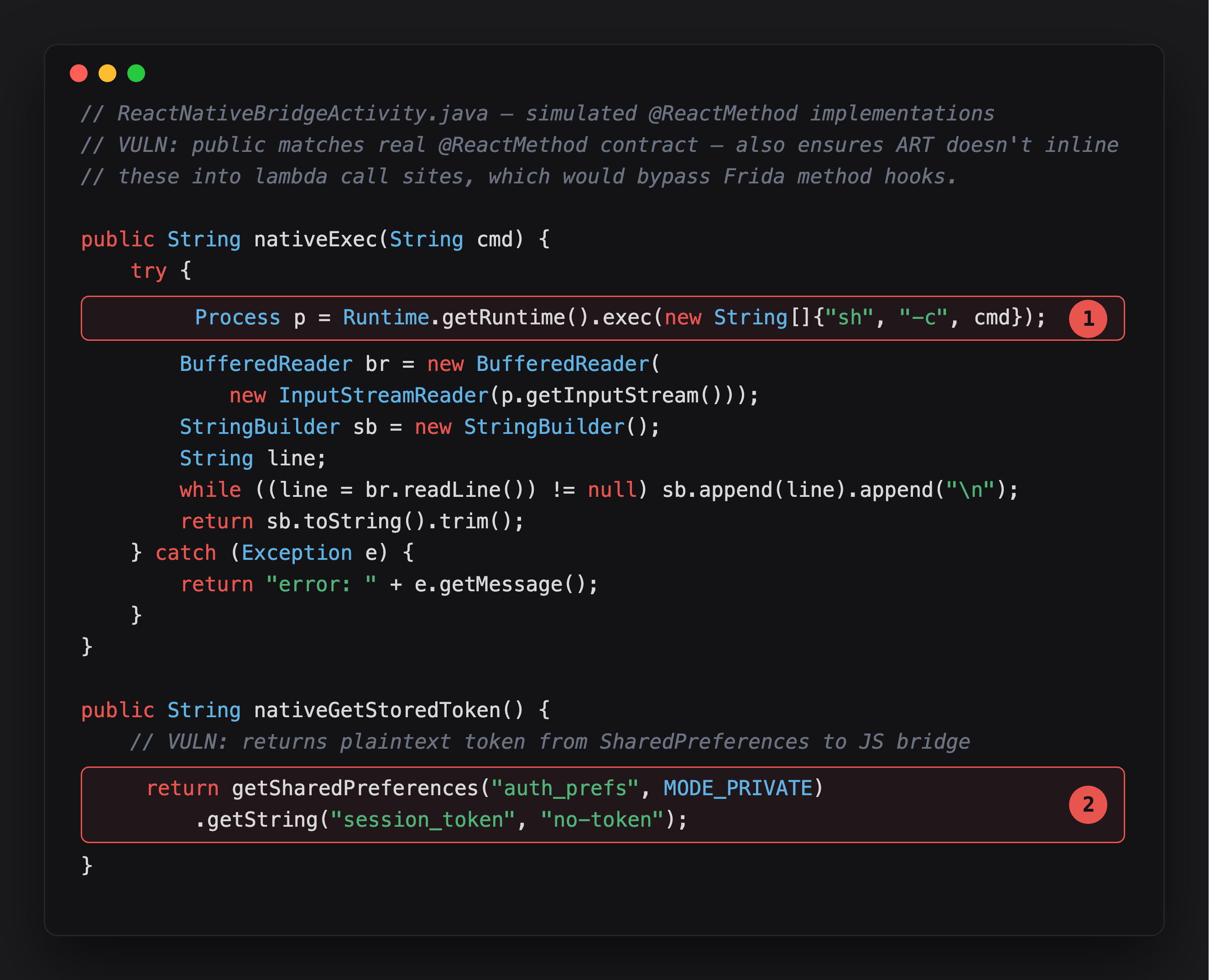Click the comment line "// these into lambda call sites"
The image size is (1210, 980).
pos(519,177)
